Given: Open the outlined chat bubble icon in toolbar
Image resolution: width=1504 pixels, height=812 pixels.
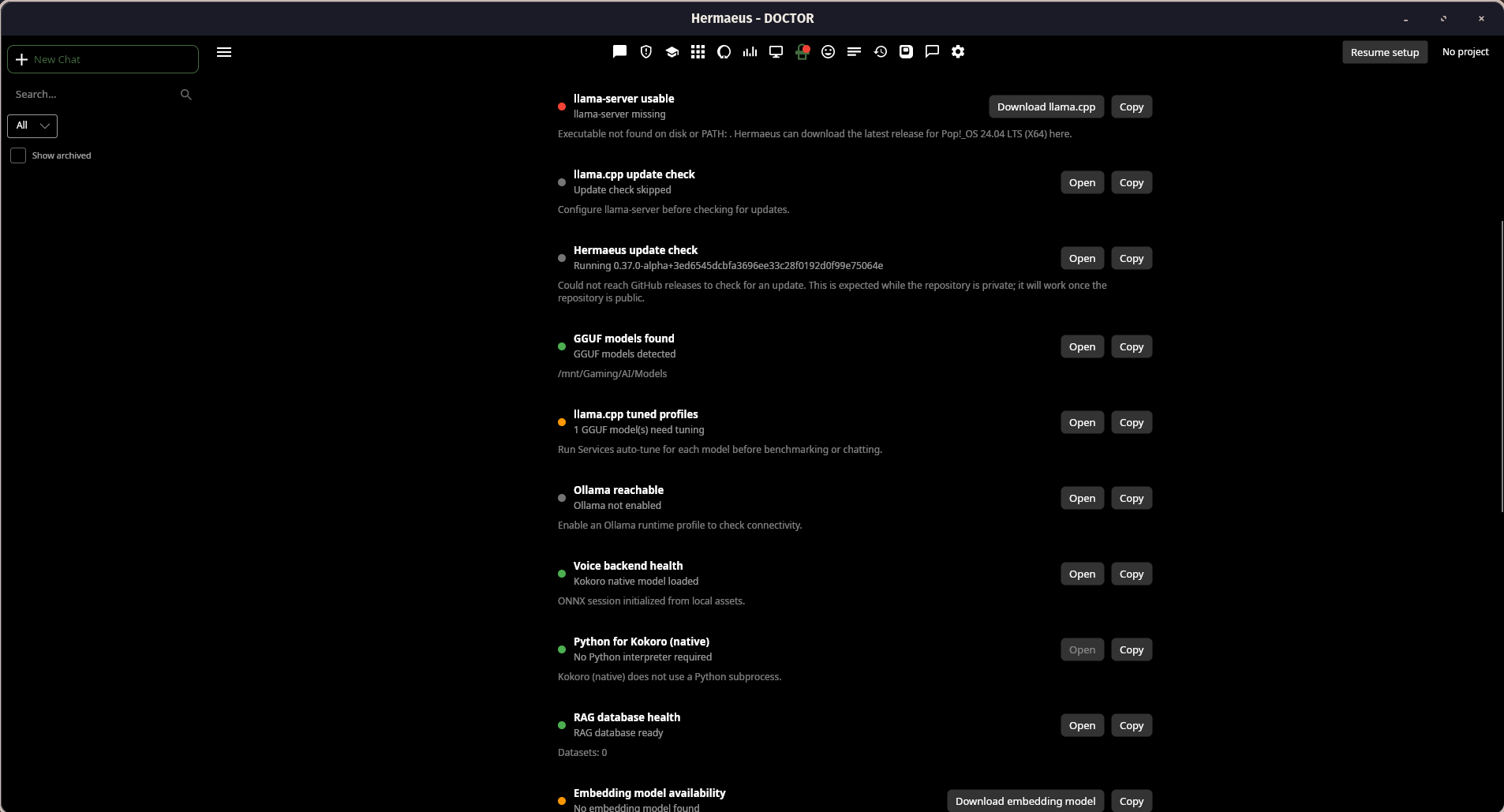Looking at the screenshot, I should pyautogui.click(x=932, y=52).
